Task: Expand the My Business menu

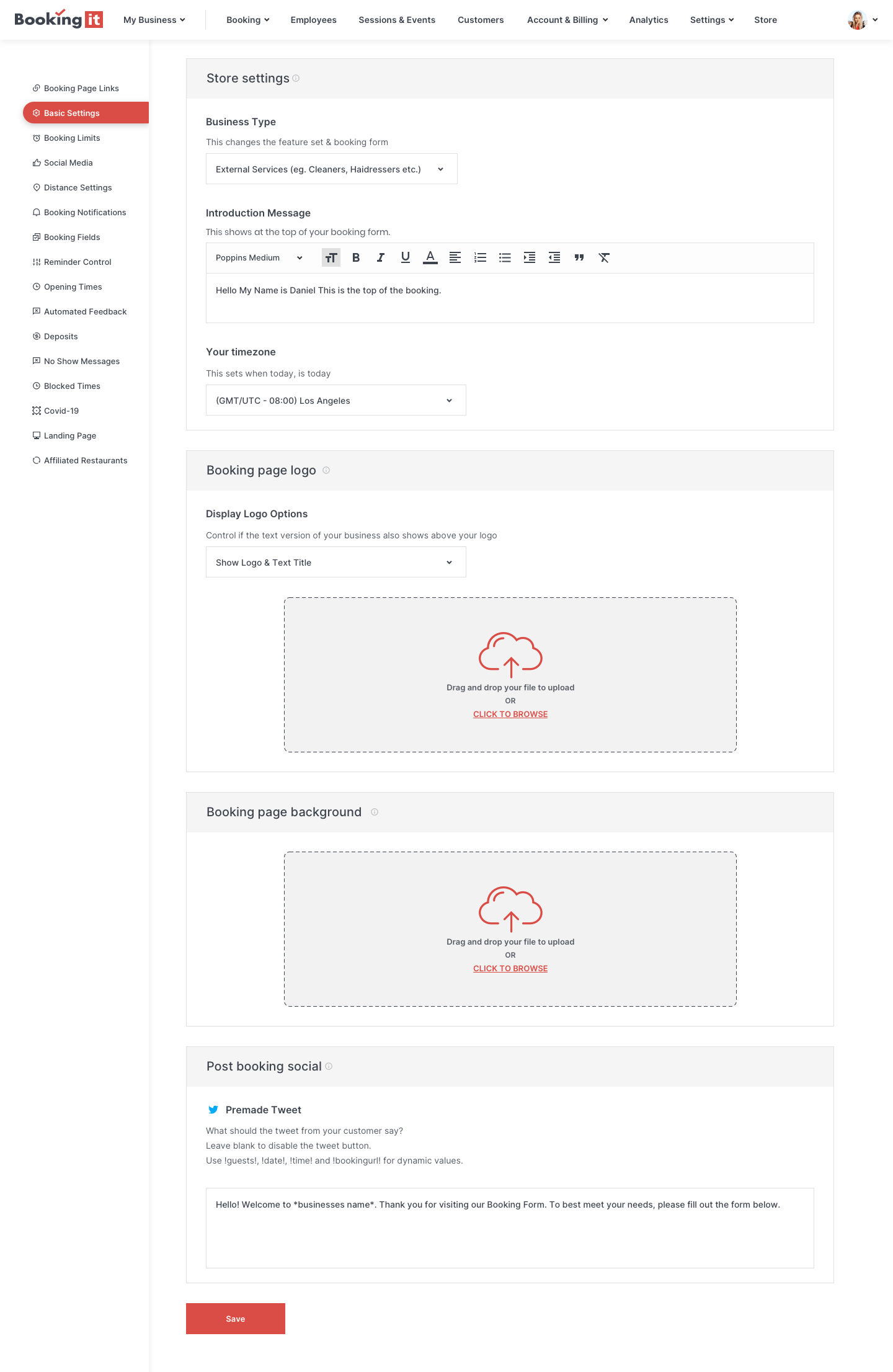Action: (154, 20)
